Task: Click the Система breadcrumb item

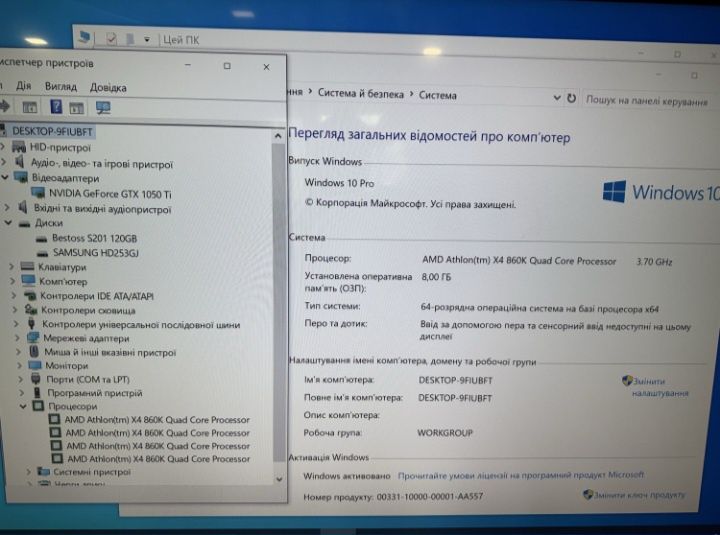Action: click(x=438, y=96)
